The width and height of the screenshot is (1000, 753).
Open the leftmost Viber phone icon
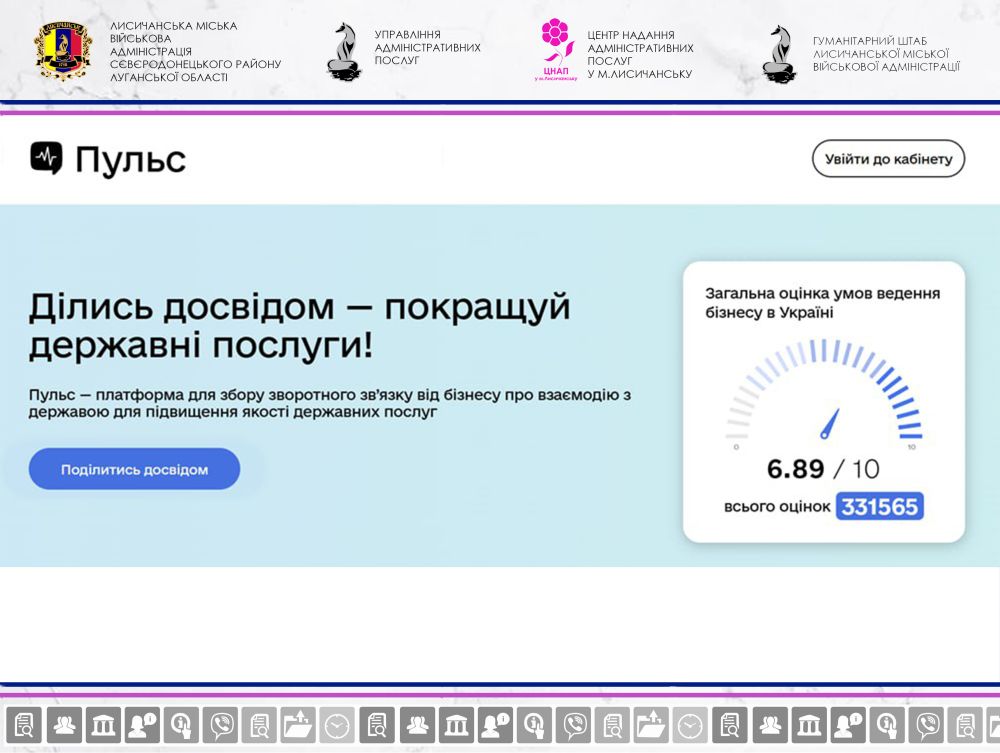[x=220, y=724]
